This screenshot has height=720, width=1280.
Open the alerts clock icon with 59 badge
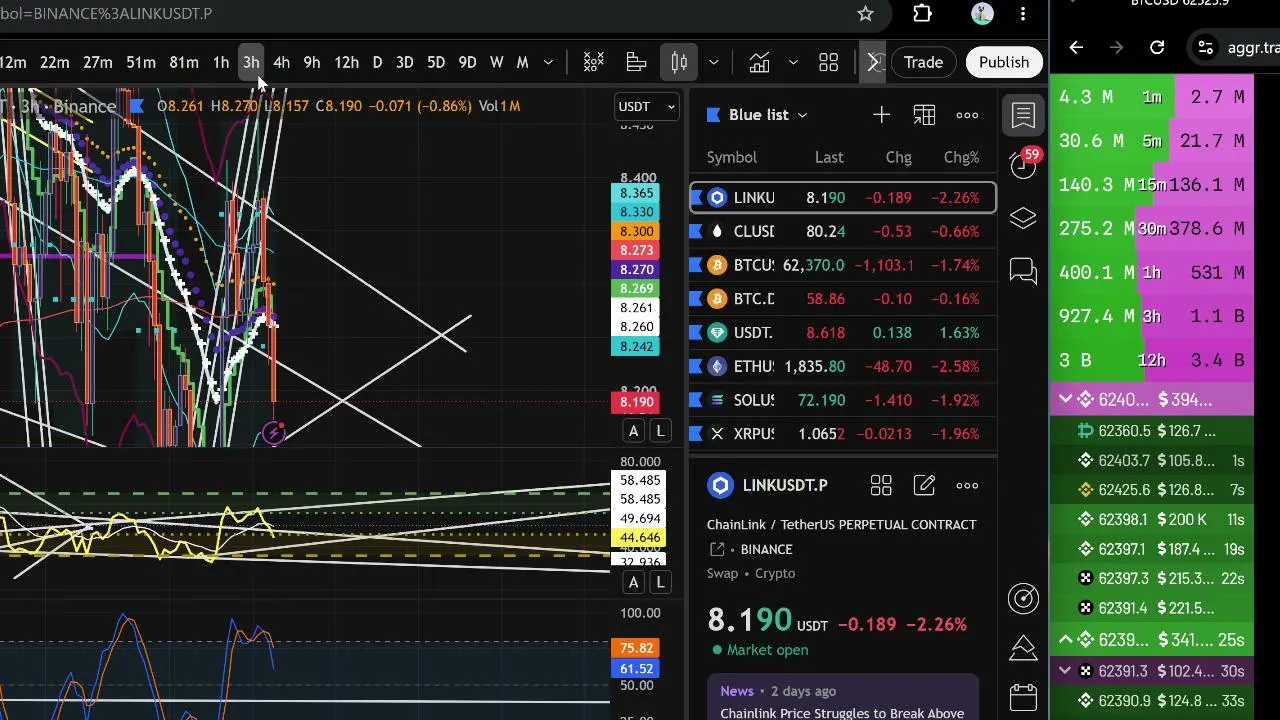(1023, 165)
